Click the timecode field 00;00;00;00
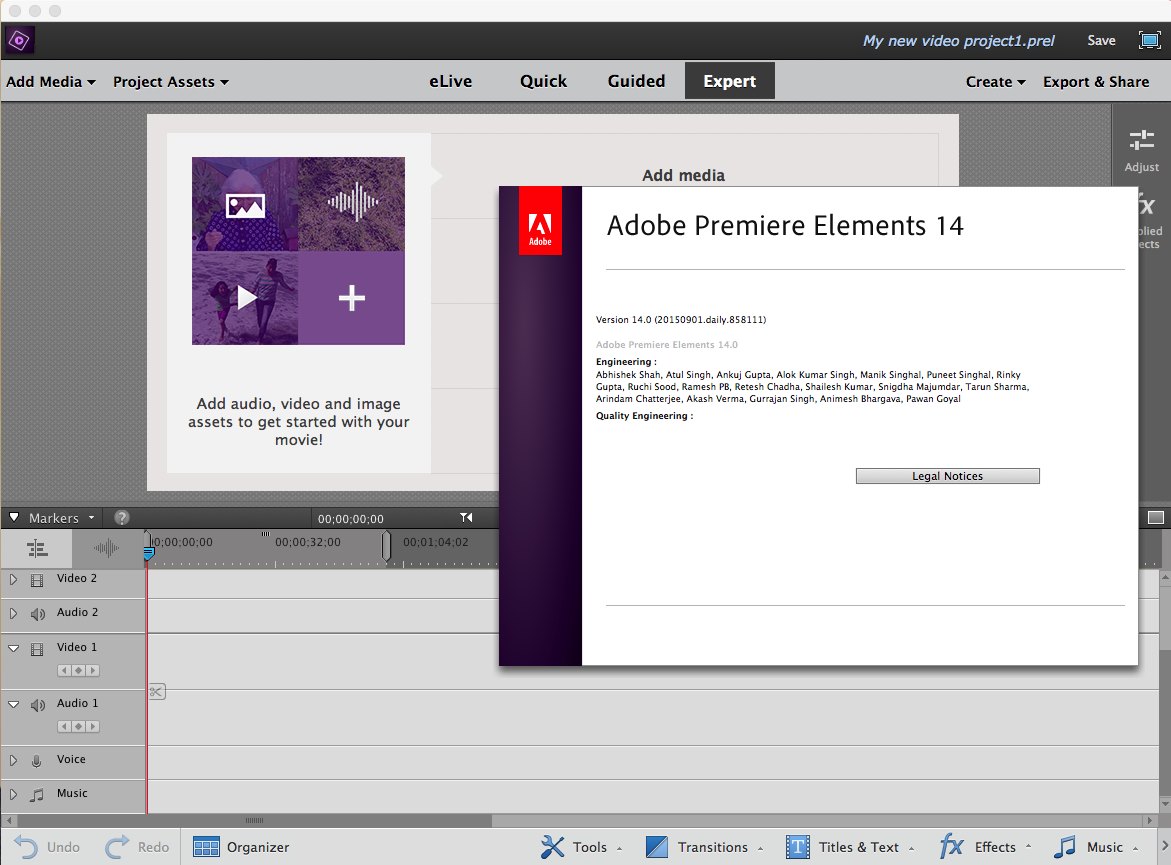The image size is (1171, 865). [x=350, y=518]
